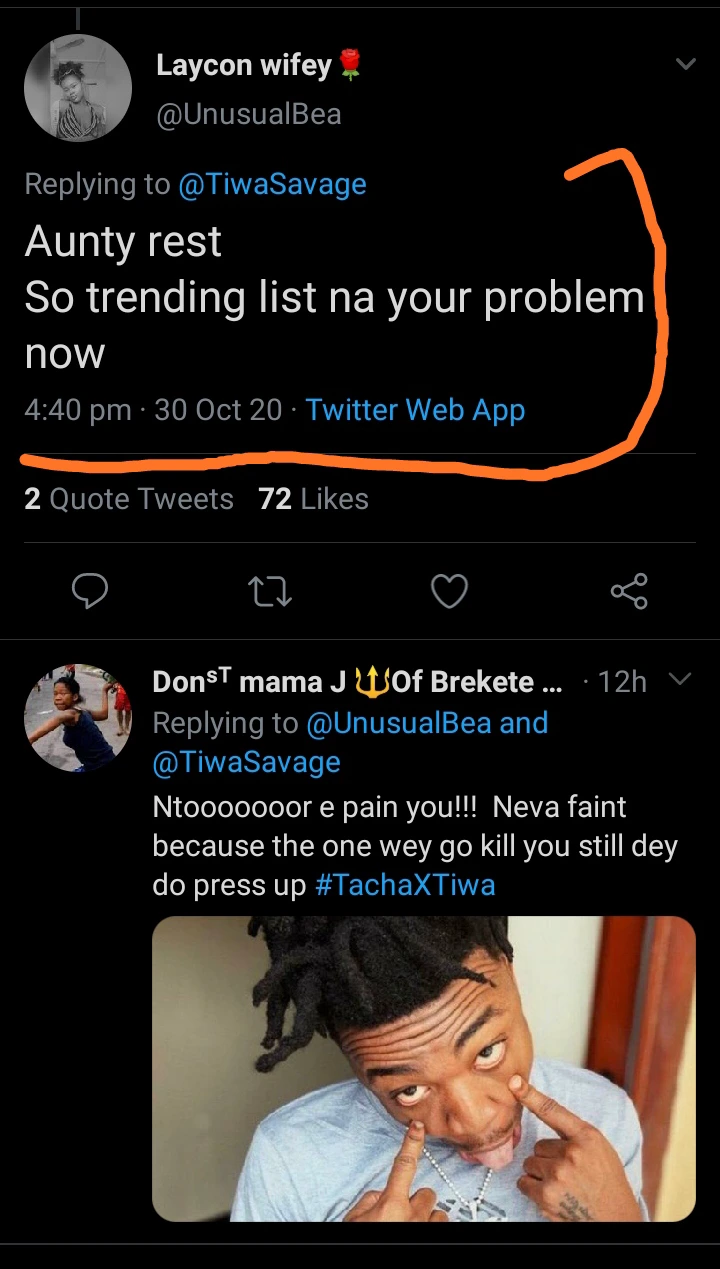Image resolution: width=720 pixels, height=1269 pixels.
Task: Tap the Laycon wifey display name
Action: coord(244,66)
